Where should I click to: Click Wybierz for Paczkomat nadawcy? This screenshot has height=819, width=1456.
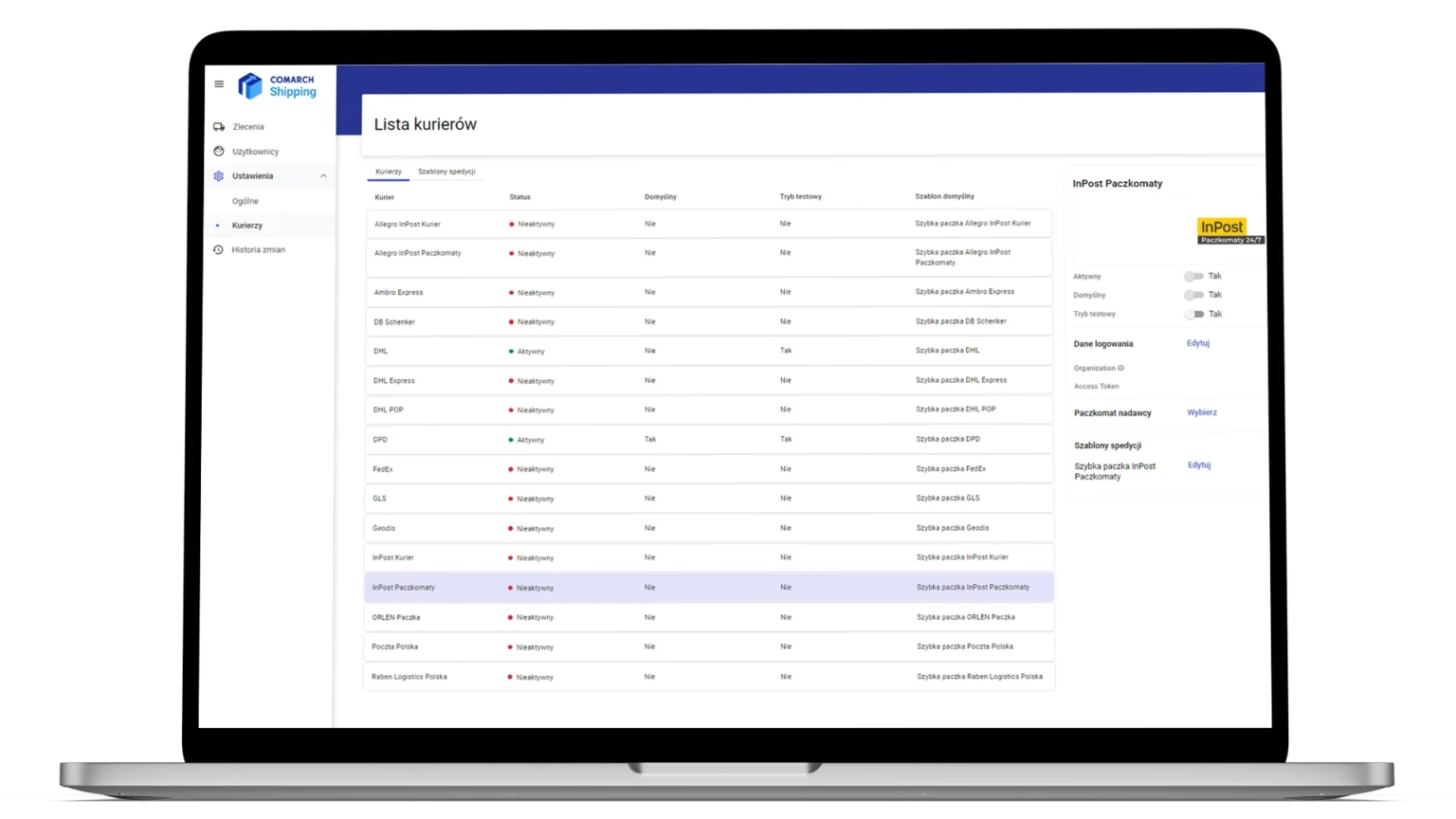click(1202, 412)
